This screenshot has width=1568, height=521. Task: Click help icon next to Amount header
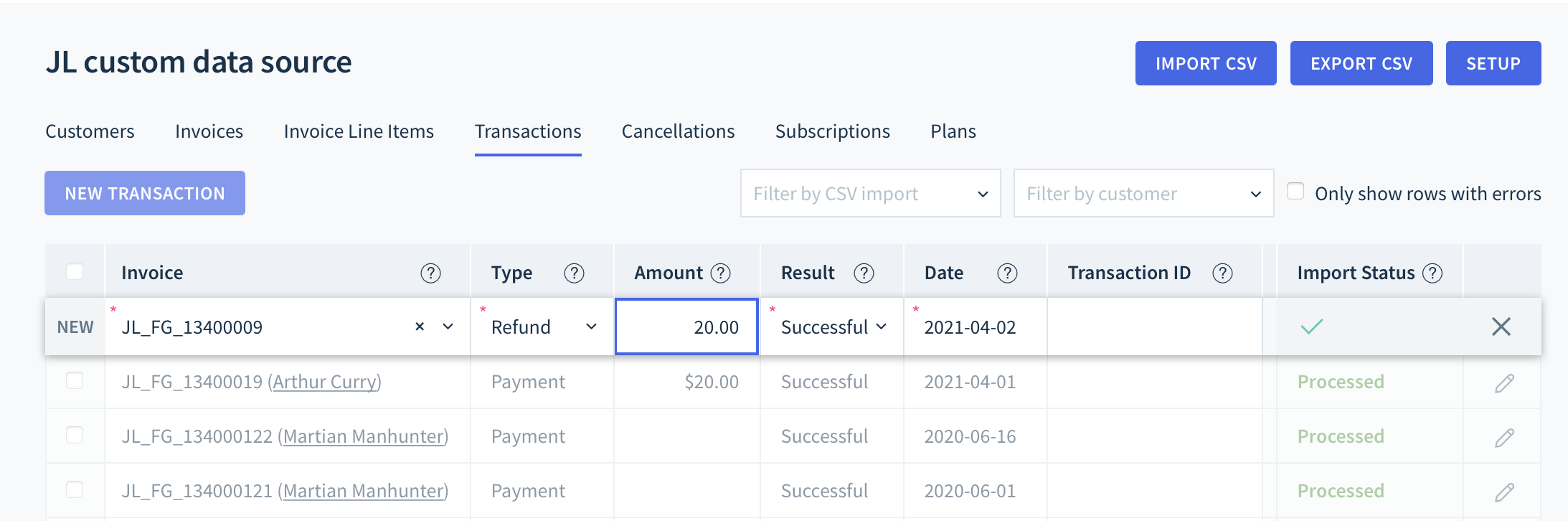(x=720, y=273)
